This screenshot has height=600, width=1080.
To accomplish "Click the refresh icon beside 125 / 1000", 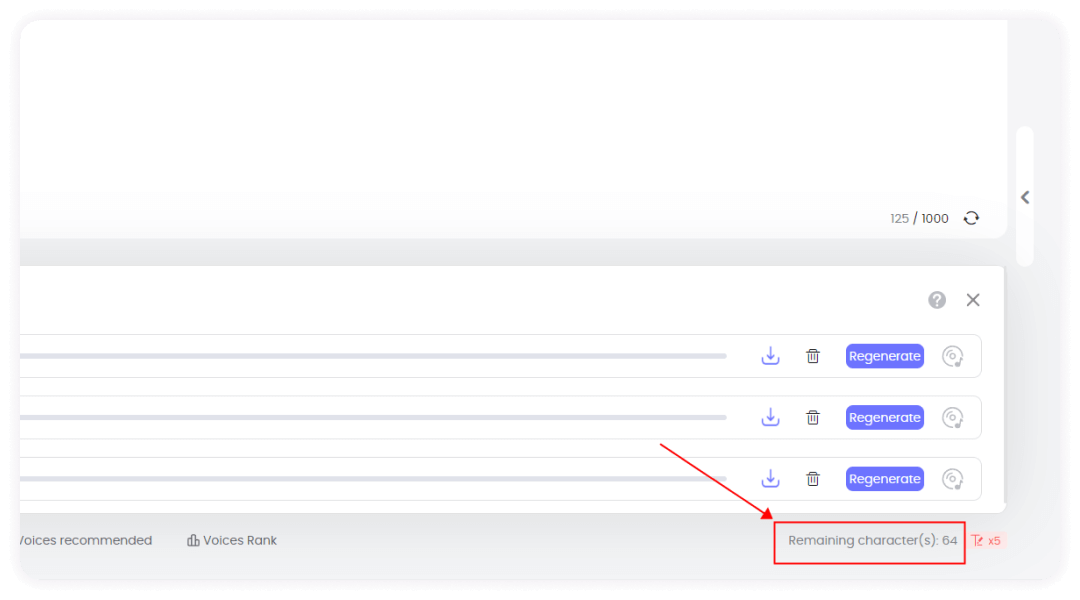I will [x=971, y=218].
